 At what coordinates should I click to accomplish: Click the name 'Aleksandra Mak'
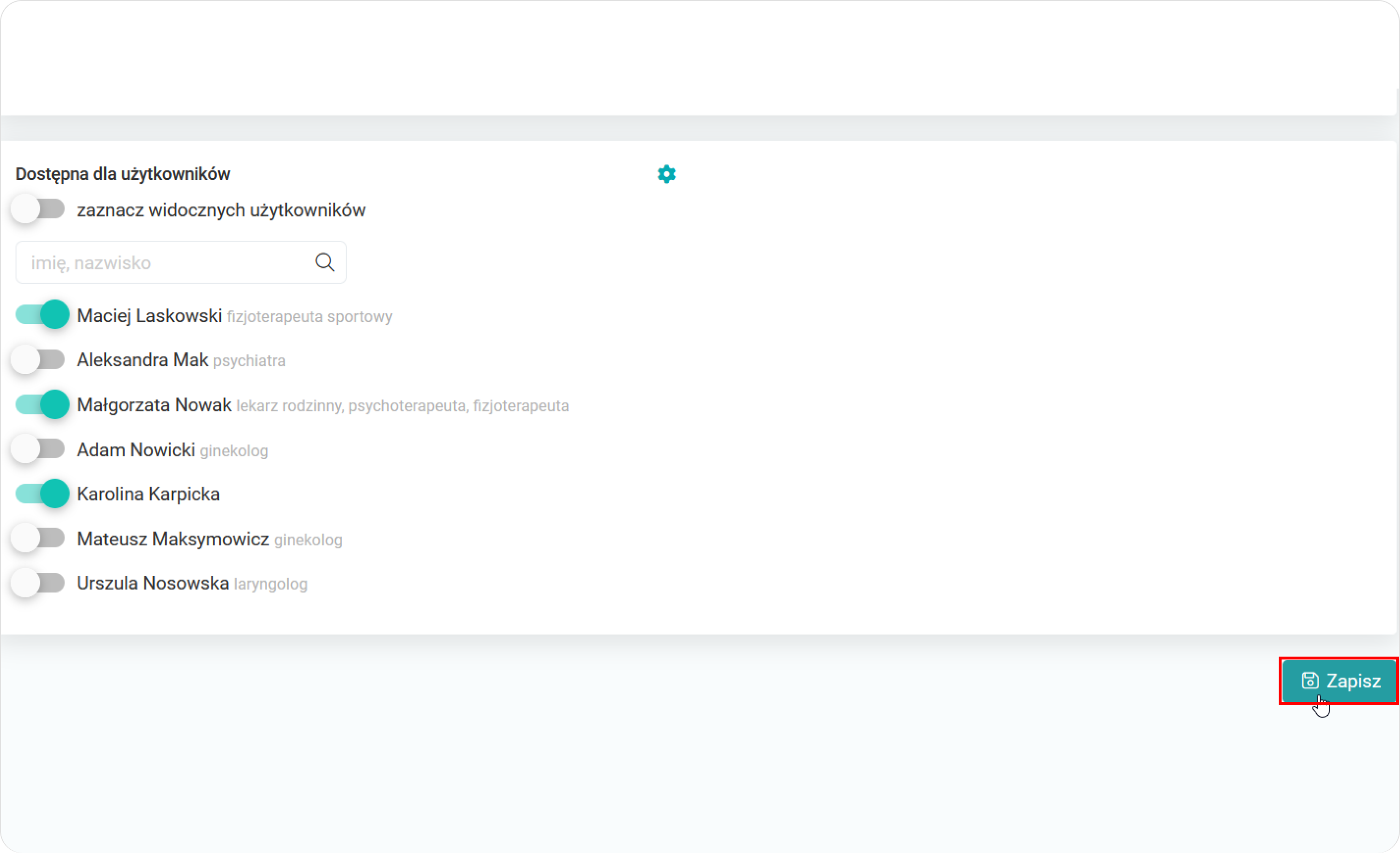coord(143,360)
